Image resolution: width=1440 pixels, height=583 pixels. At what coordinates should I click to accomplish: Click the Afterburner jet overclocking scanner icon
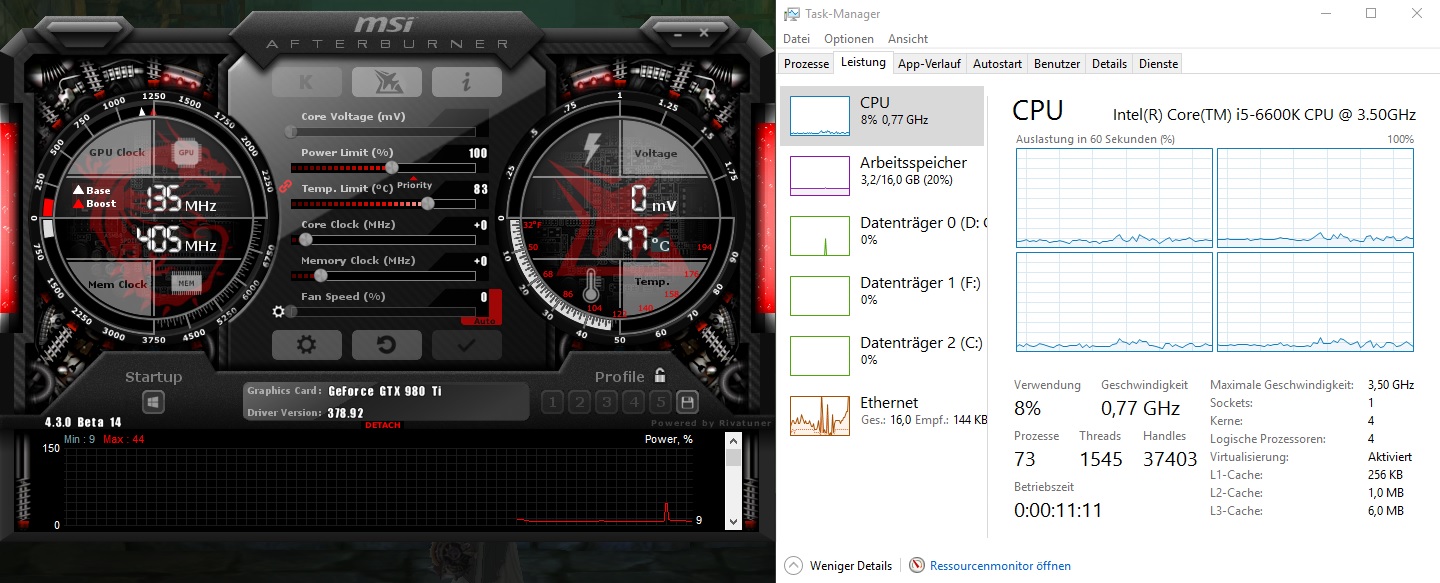386,82
